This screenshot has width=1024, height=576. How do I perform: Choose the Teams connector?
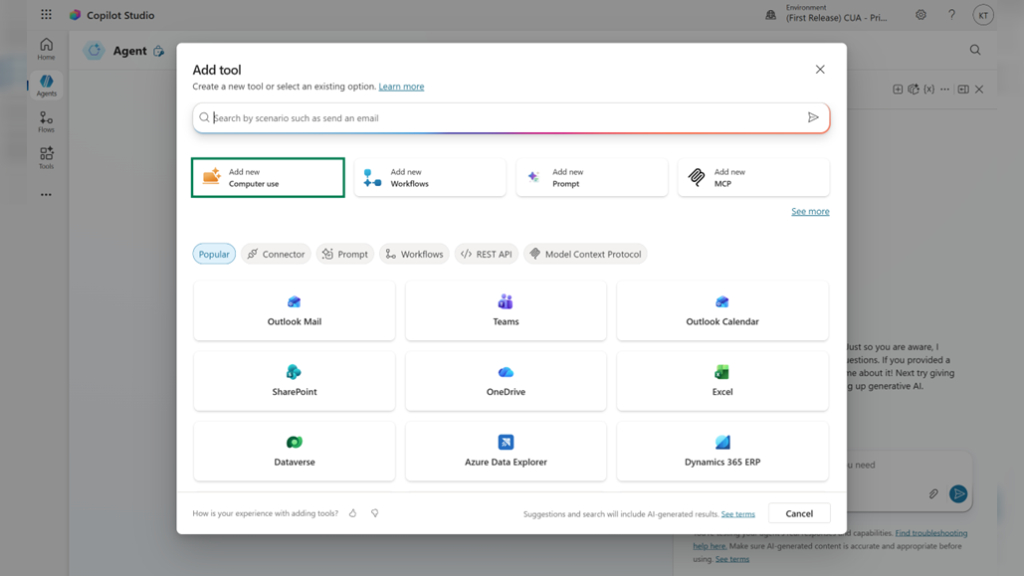click(x=505, y=311)
